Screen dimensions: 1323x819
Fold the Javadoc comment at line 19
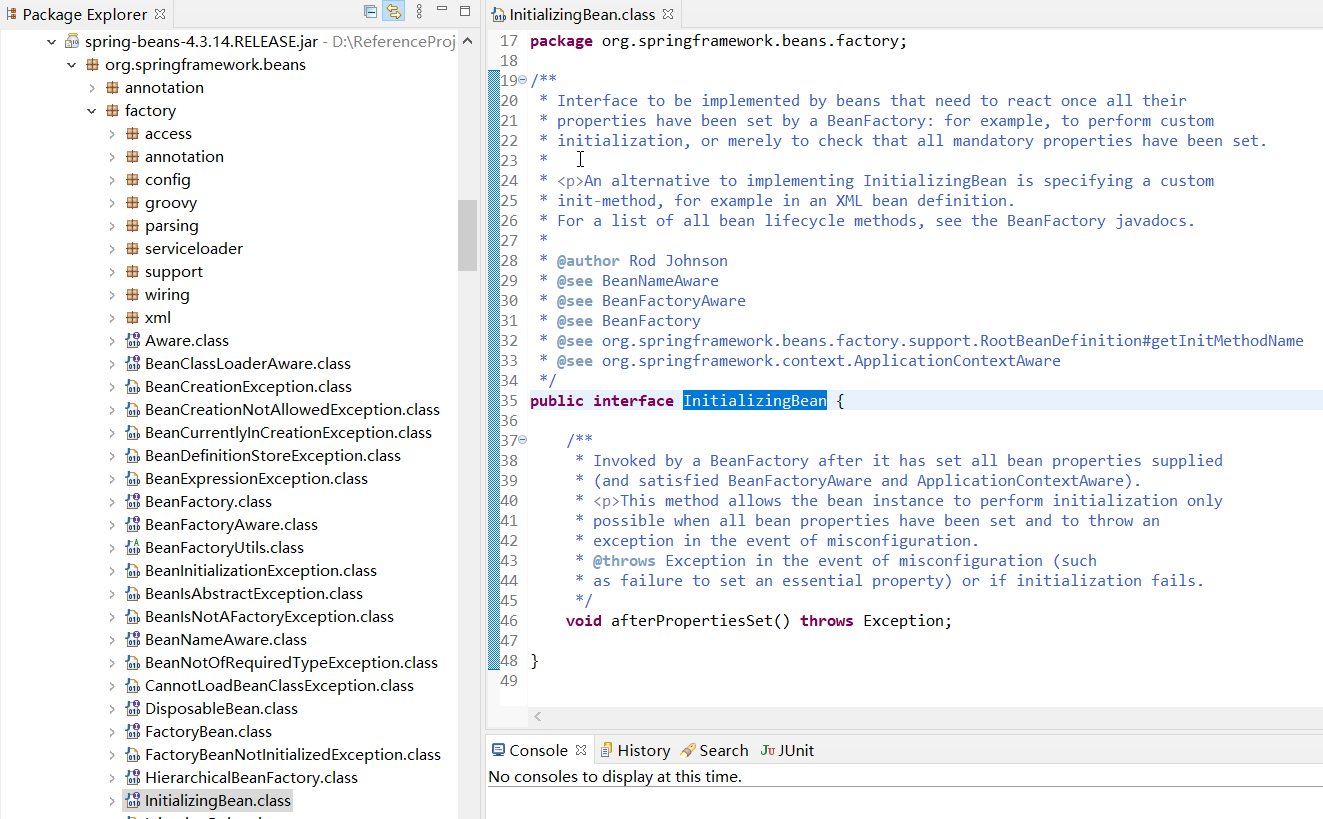(x=522, y=80)
